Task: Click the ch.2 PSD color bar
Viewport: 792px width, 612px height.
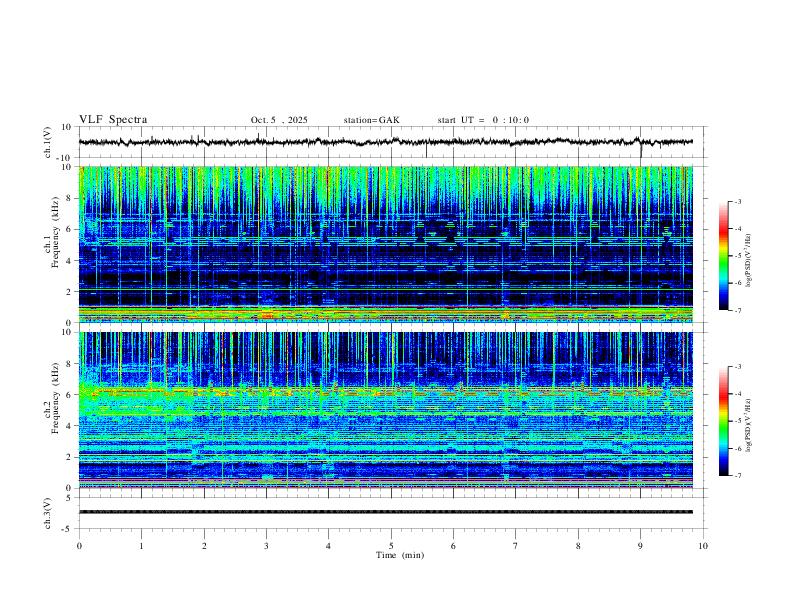Action: click(x=724, y=421)
